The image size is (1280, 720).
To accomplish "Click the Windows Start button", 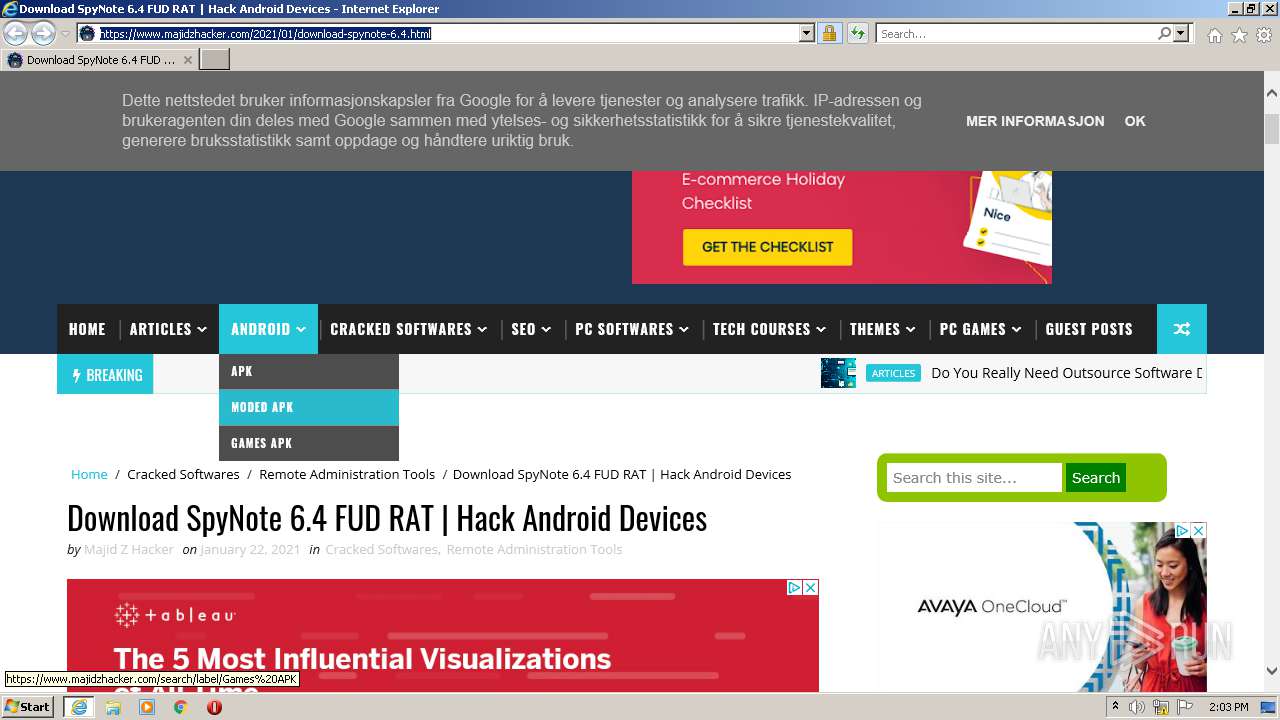I will [28, 706].
